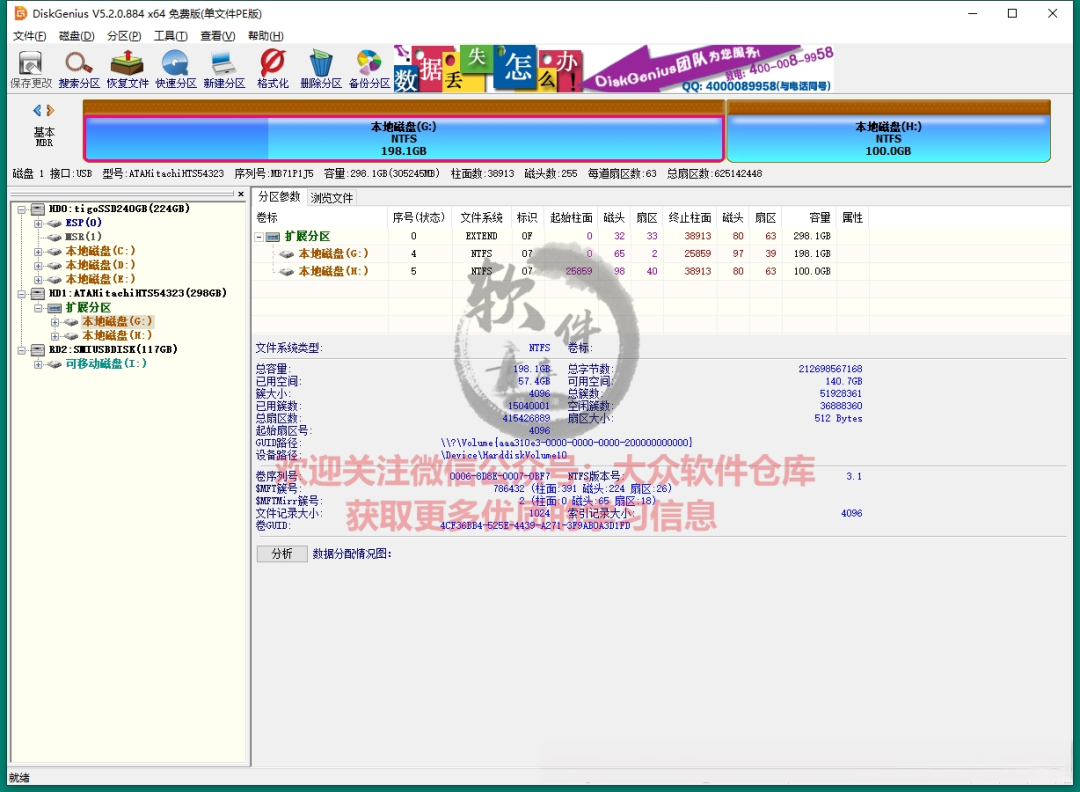Select 本地磁盘(C:) in tree
Screen dimensions: 1080x792
coord(101,251)
